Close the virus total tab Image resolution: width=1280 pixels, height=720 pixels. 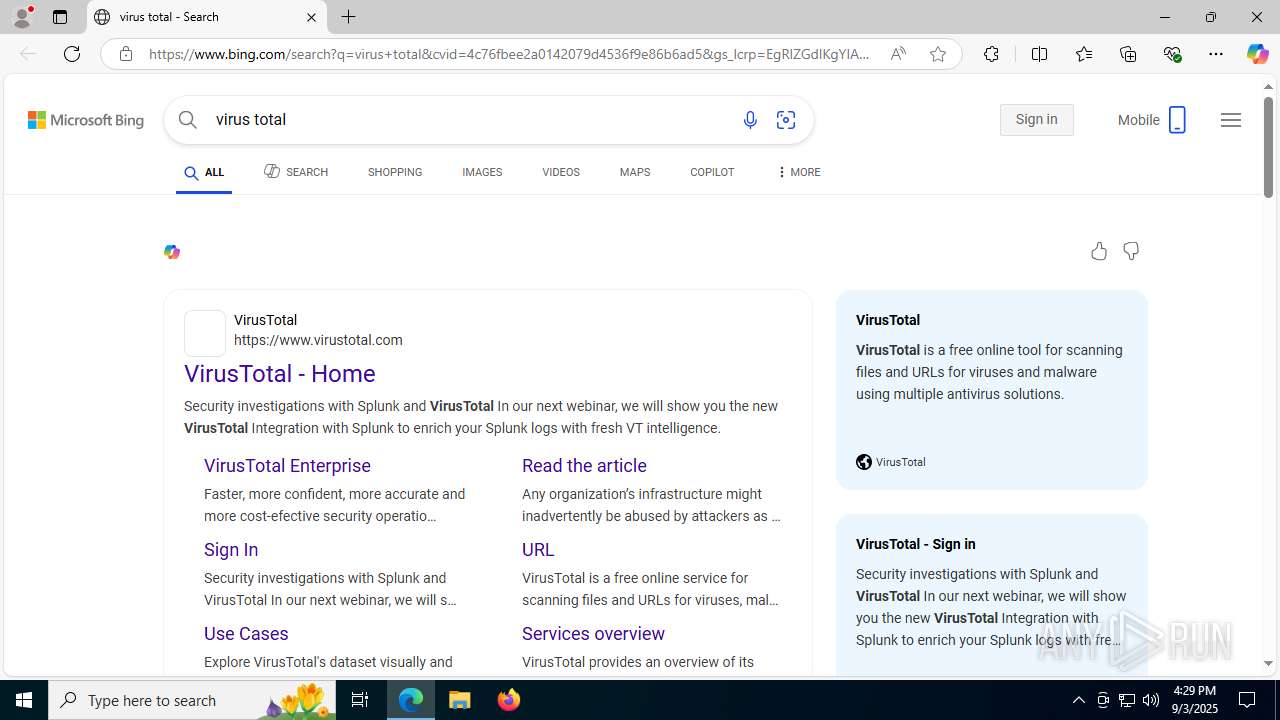[x=311, y=17]
